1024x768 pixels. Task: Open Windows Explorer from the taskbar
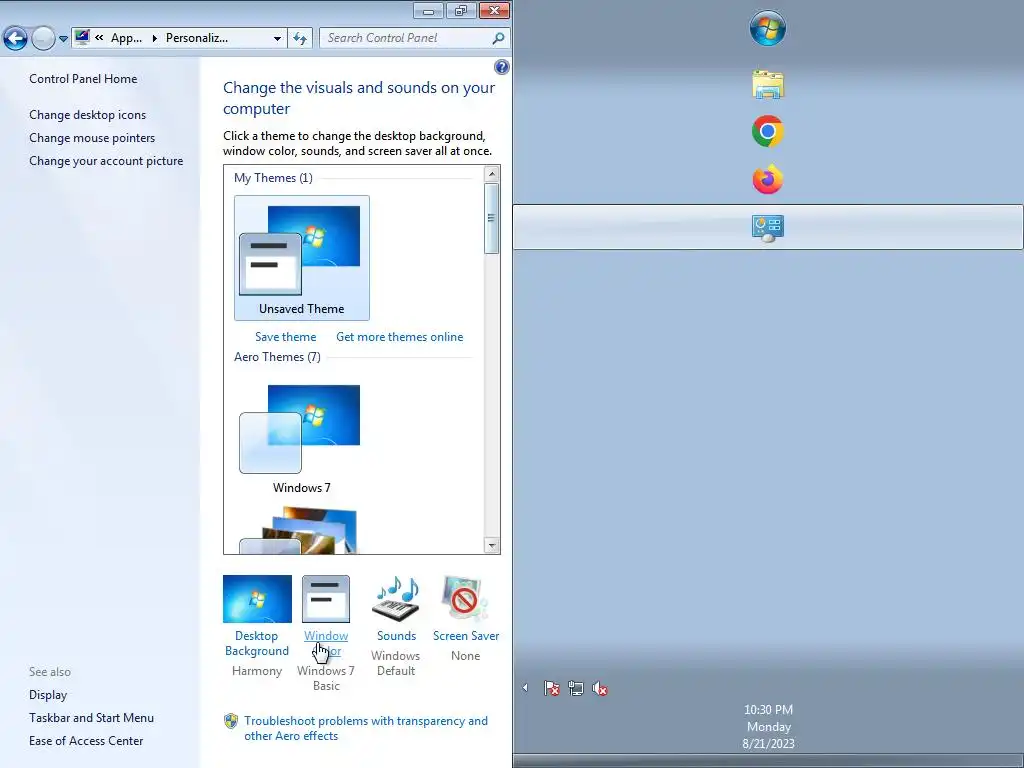coord(767,84)
